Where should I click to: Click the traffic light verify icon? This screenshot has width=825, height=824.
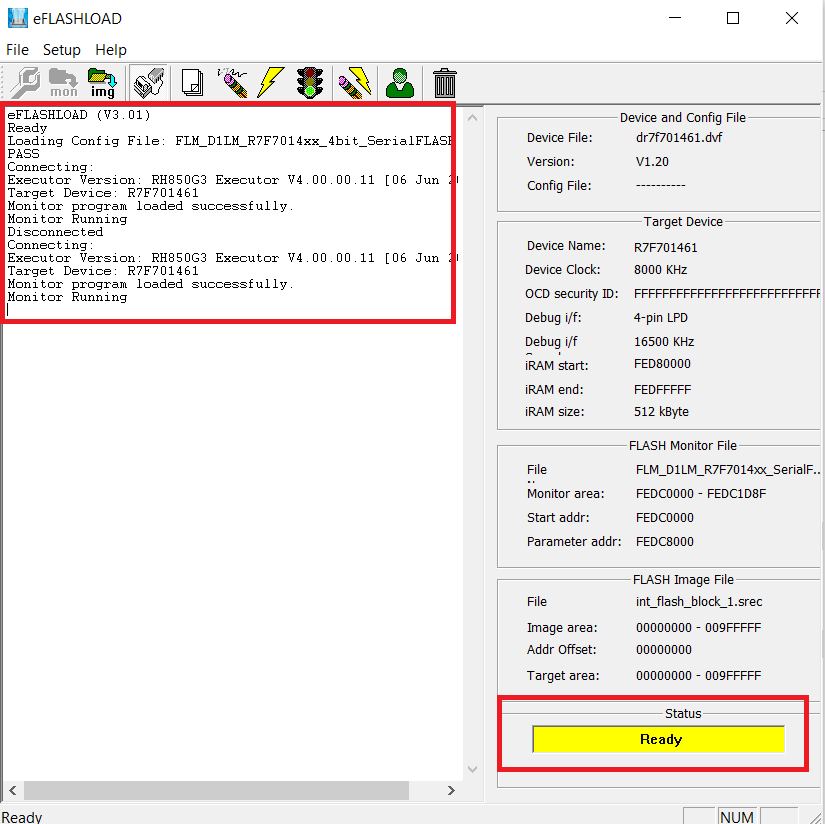pyautogui.click(x=310, y=83)
